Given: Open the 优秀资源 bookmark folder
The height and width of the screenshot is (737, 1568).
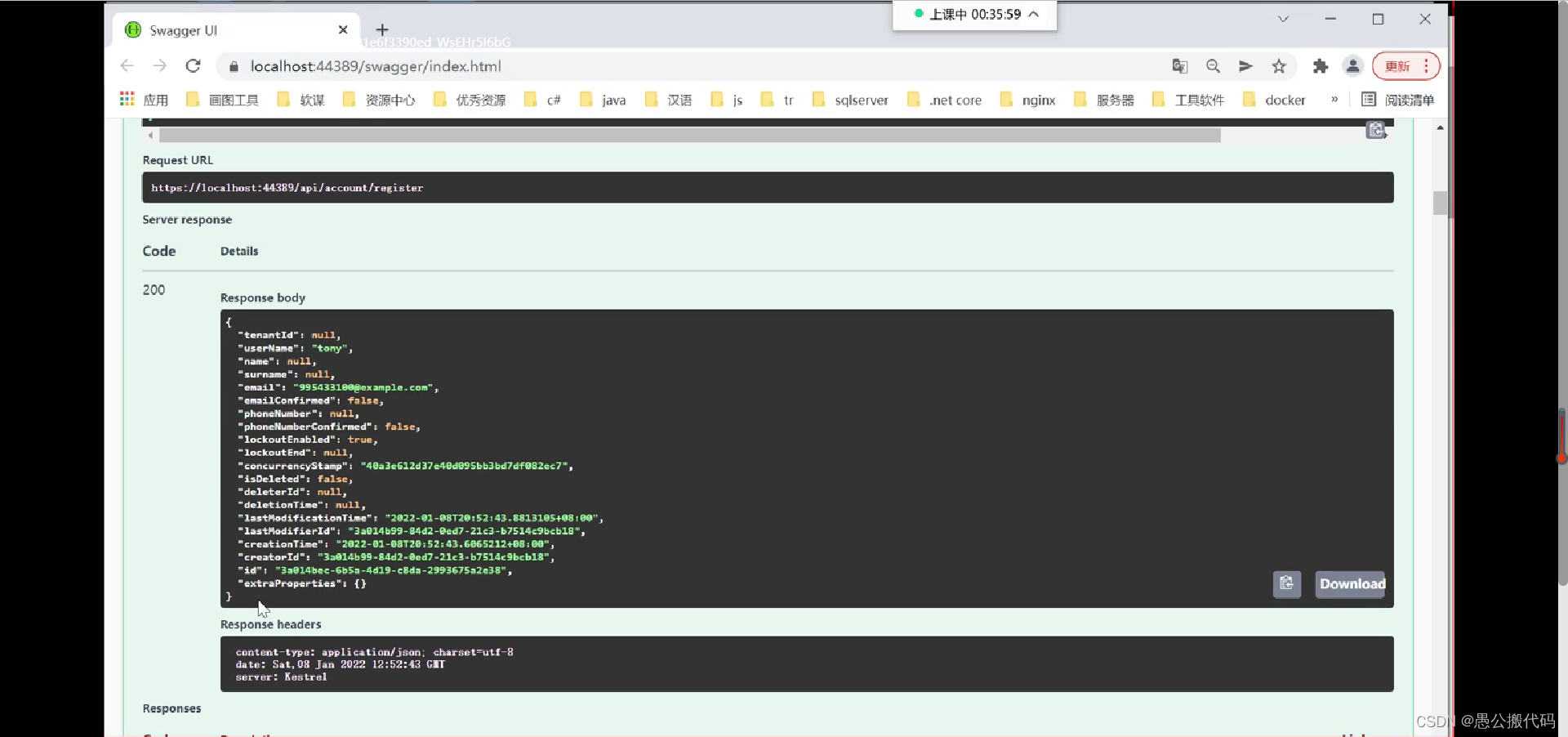Looking at the screenshot, I should pos(470,100).
